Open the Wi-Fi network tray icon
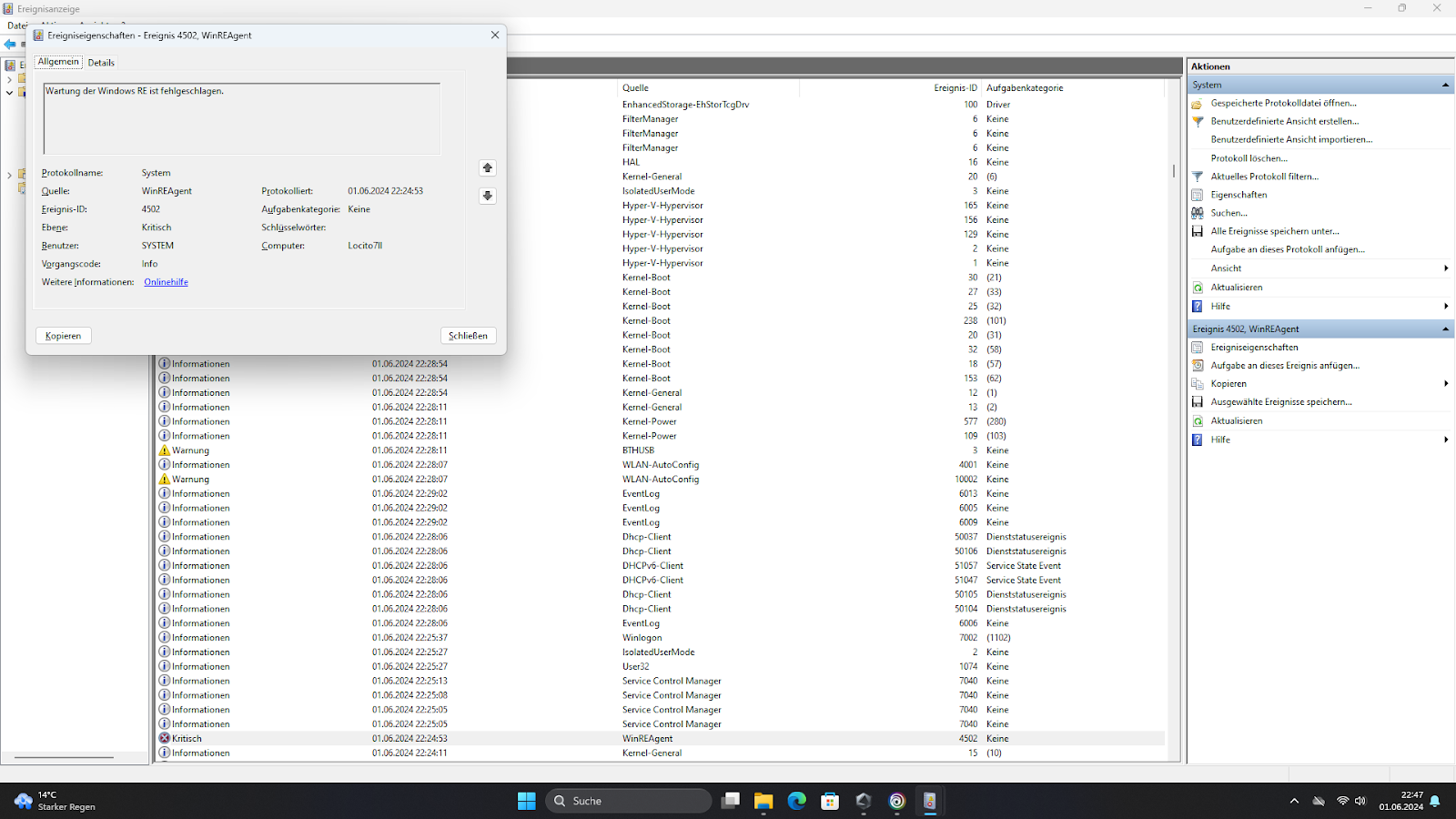 pos(1342,801)
